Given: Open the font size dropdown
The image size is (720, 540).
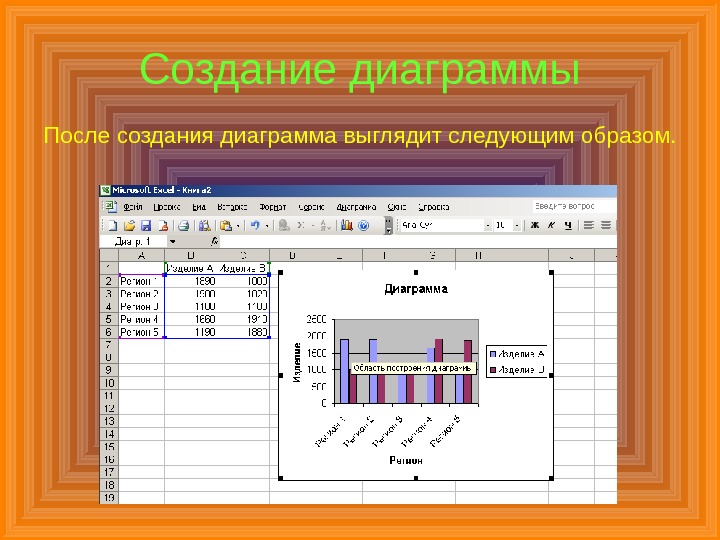Looking at the screenshot, I should pos(517,225).
